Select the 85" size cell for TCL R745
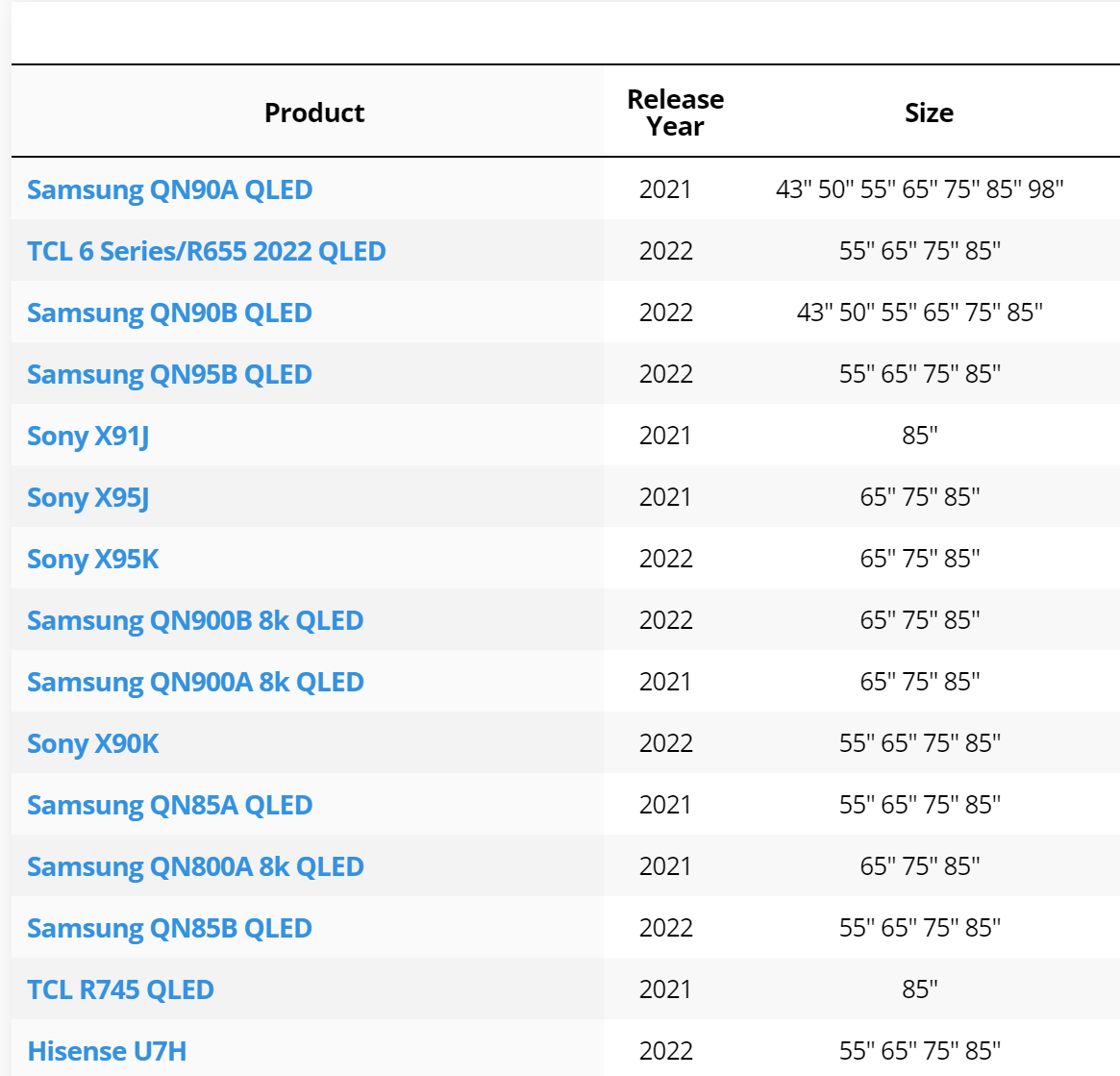 point(920,988)
